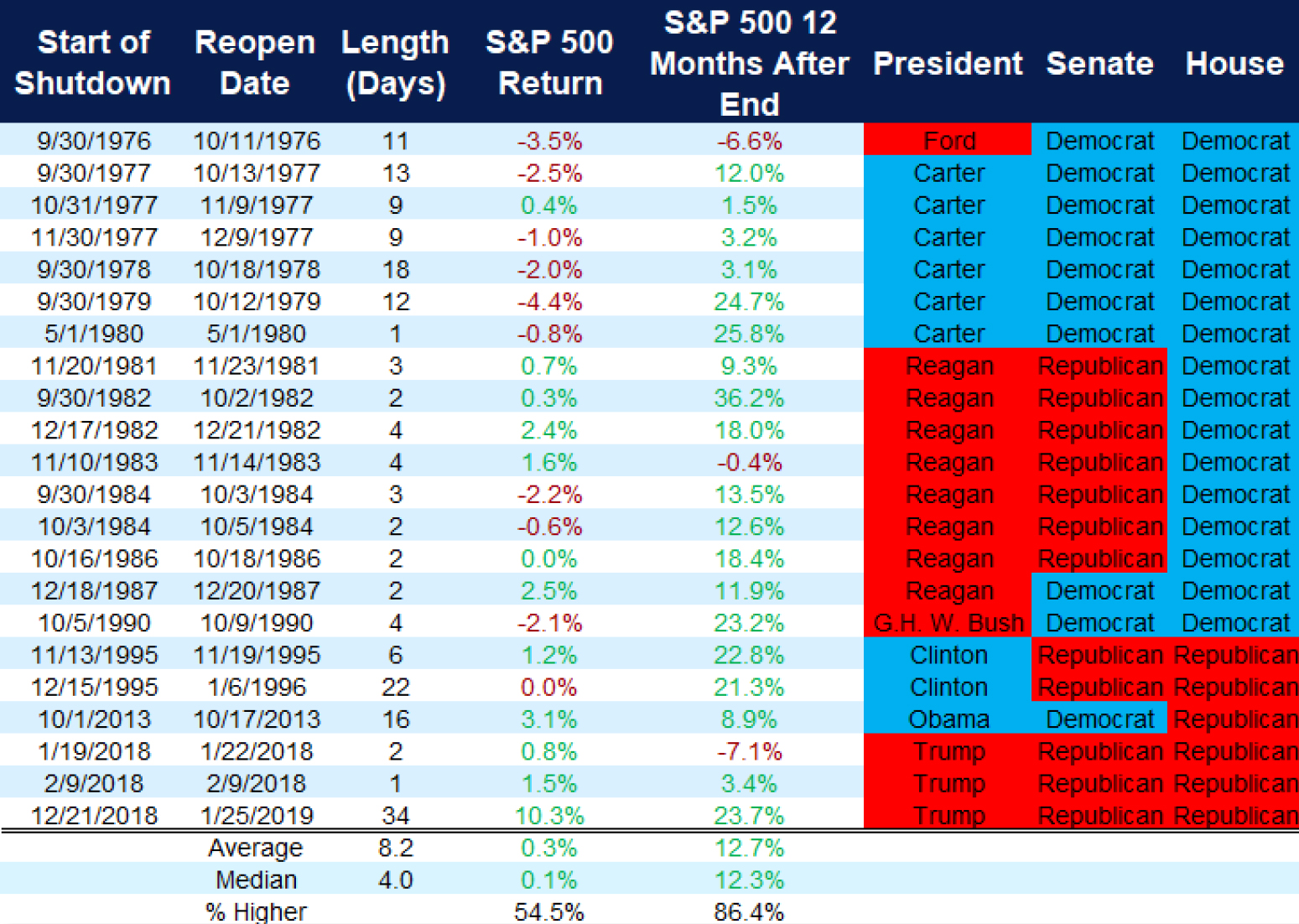Screen dimensions: 1299x924
Task: Select the G.H. W. Bush cell
Action: click(948, 623)
